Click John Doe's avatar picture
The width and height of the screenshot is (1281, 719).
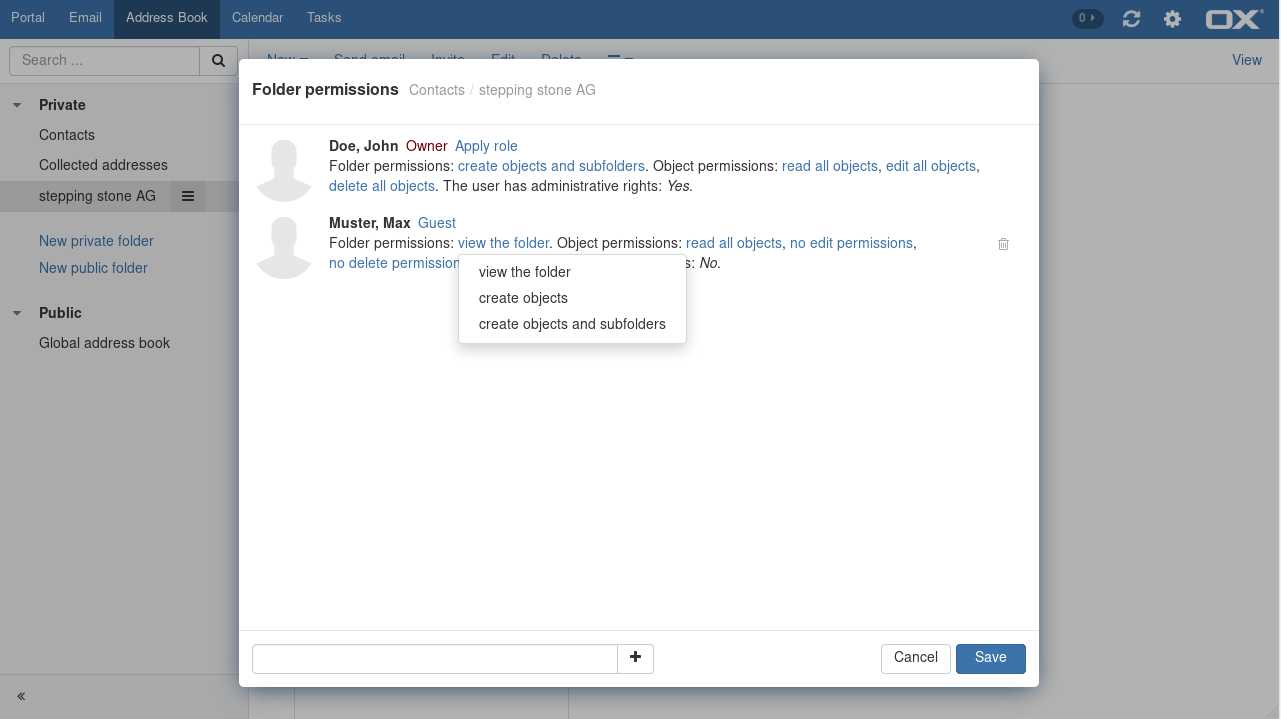pos(284,170)
